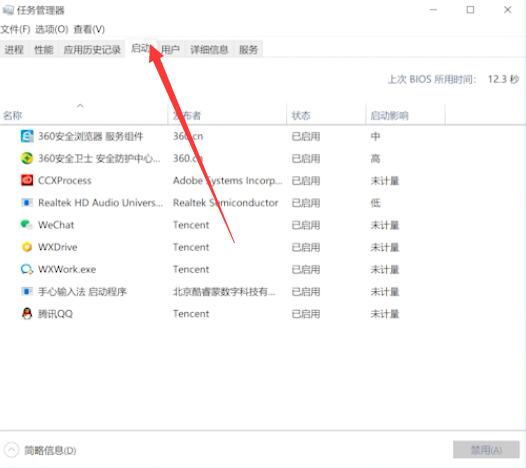Click the 已启用 status of WXDrive

click(x=306, y=247)
